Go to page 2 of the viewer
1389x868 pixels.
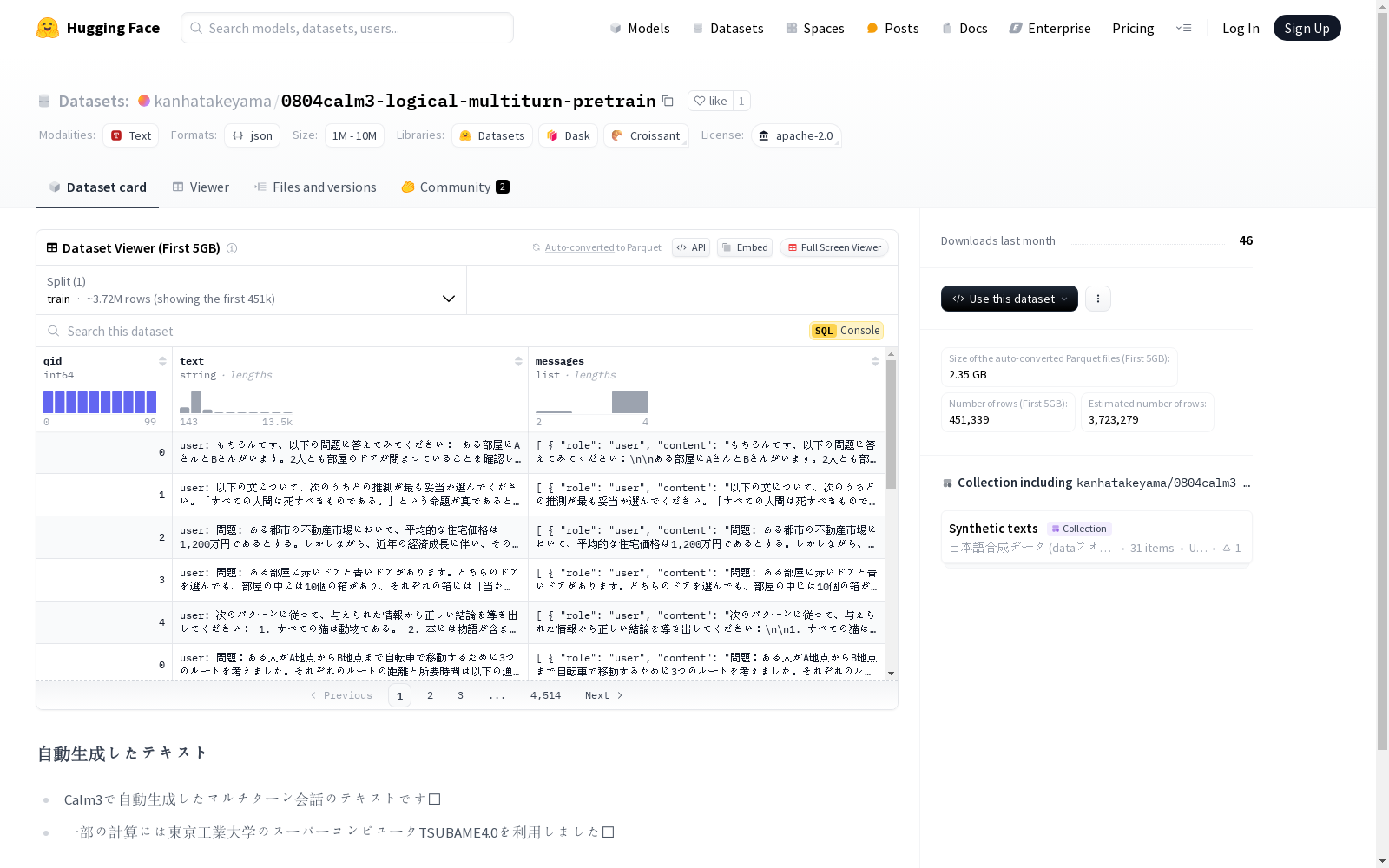tap(430, 695)
